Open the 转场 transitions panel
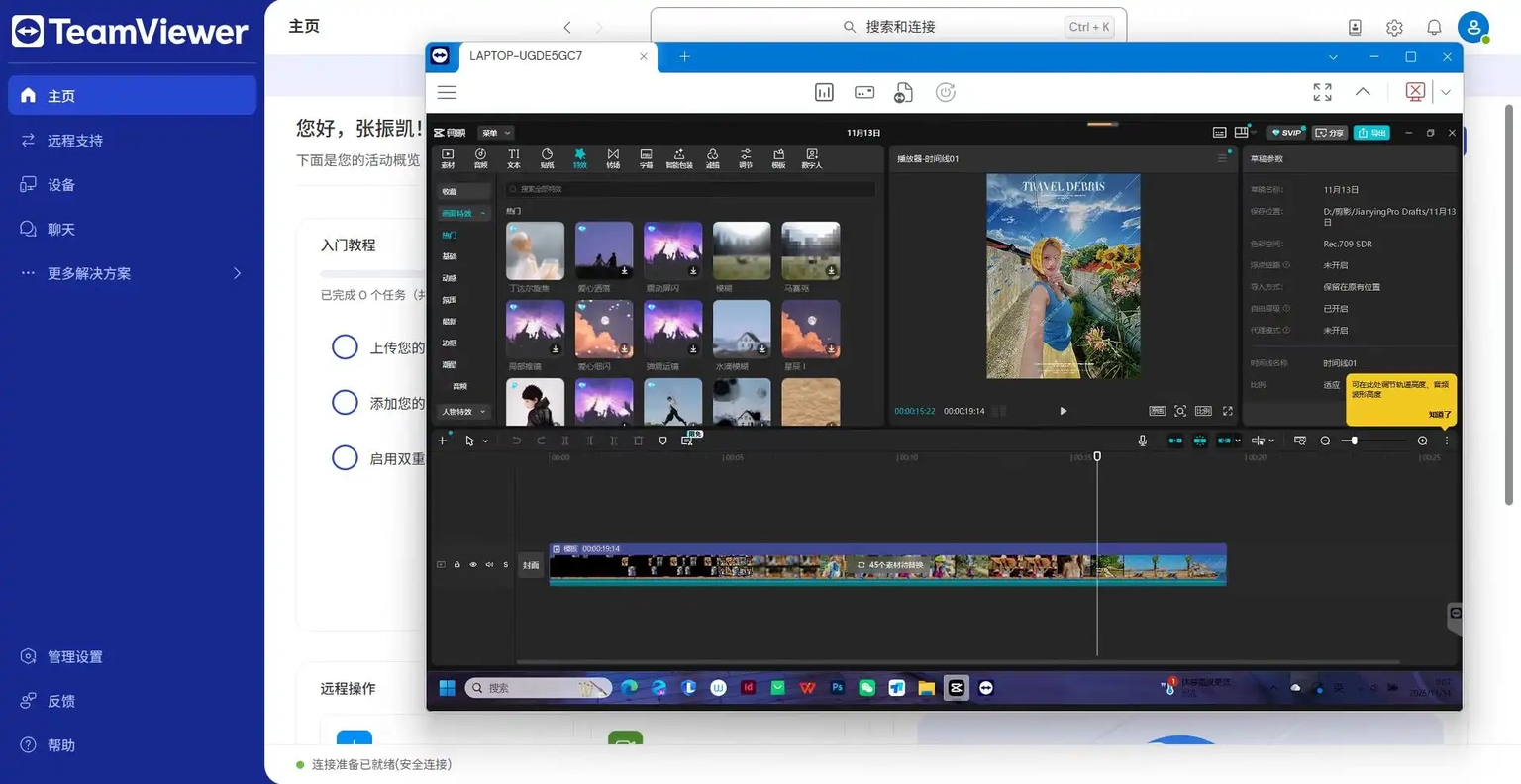Viewport: 1521px width, 784px height. pyautogui.click(x=613, y=158)
